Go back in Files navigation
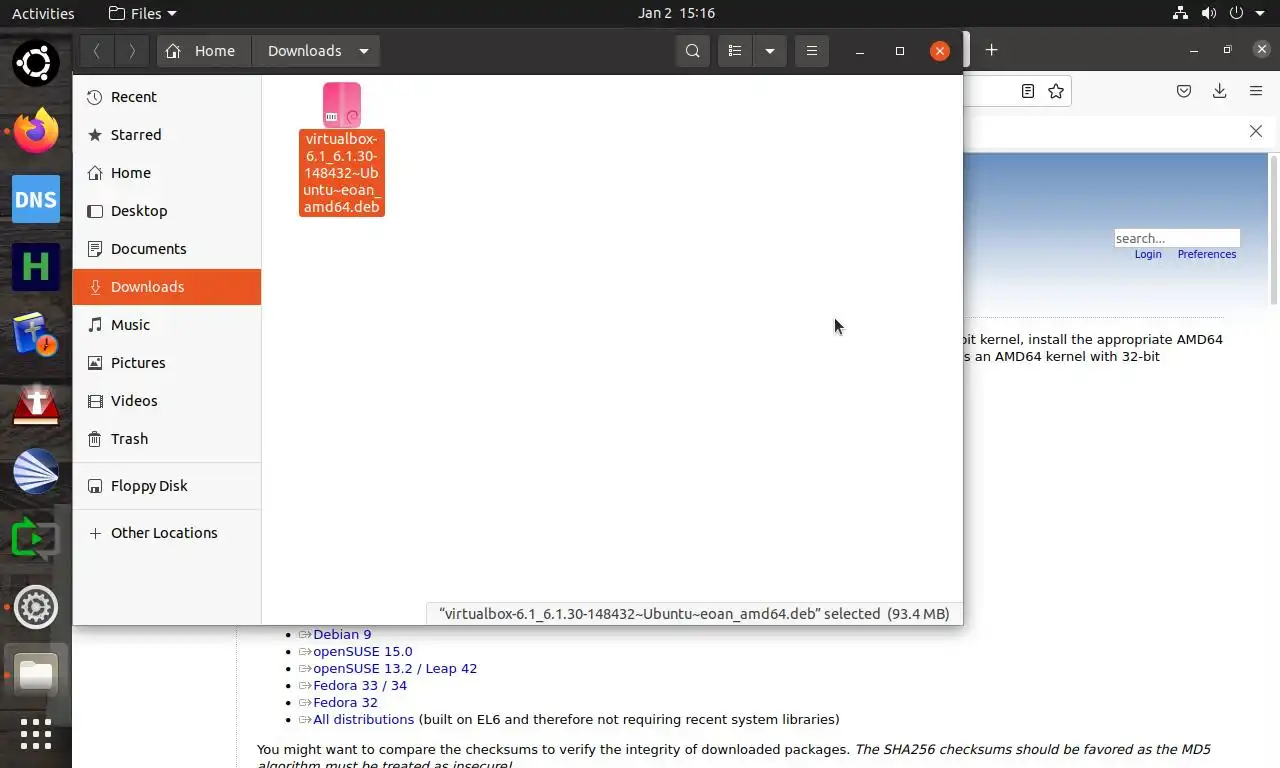The image size is (1280, 768). [97, 51]
